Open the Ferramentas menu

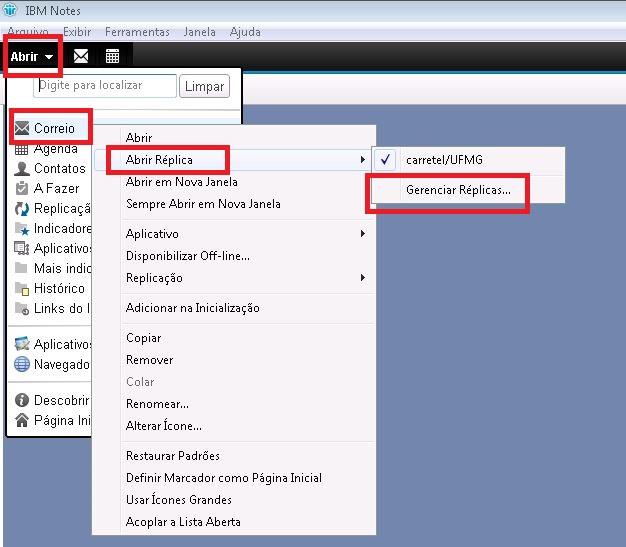click(x=137, y=32)
